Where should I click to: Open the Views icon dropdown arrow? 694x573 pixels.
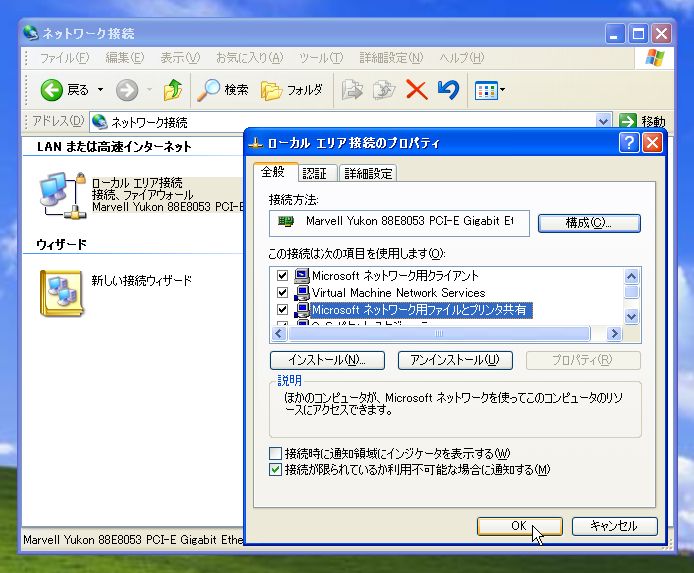pyautogui.click(x=502, y=90)
